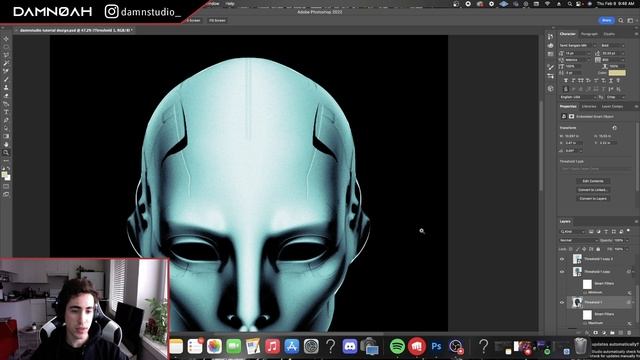Select the Brush tool in toolbar
This screenshot has height=360, width=640.
point(6,79)
